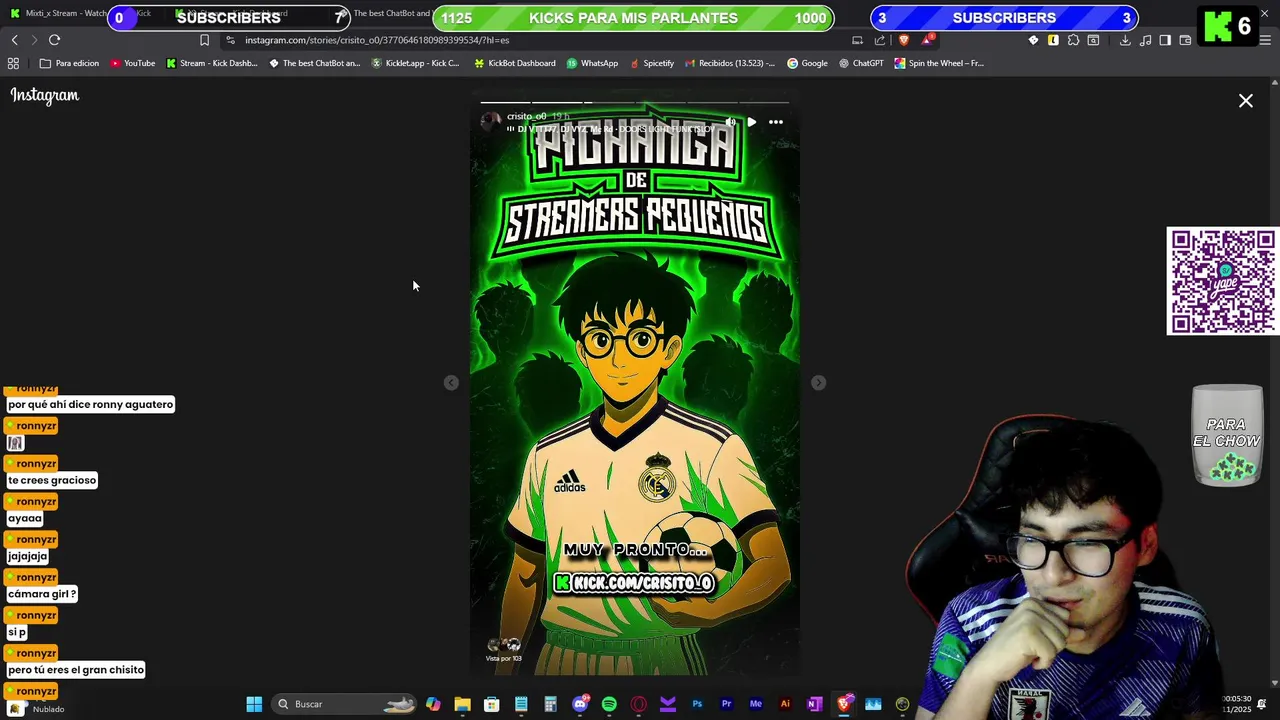Open the Spicetify bookmark
1280x720 pixels.
click(x=651, y=63)
